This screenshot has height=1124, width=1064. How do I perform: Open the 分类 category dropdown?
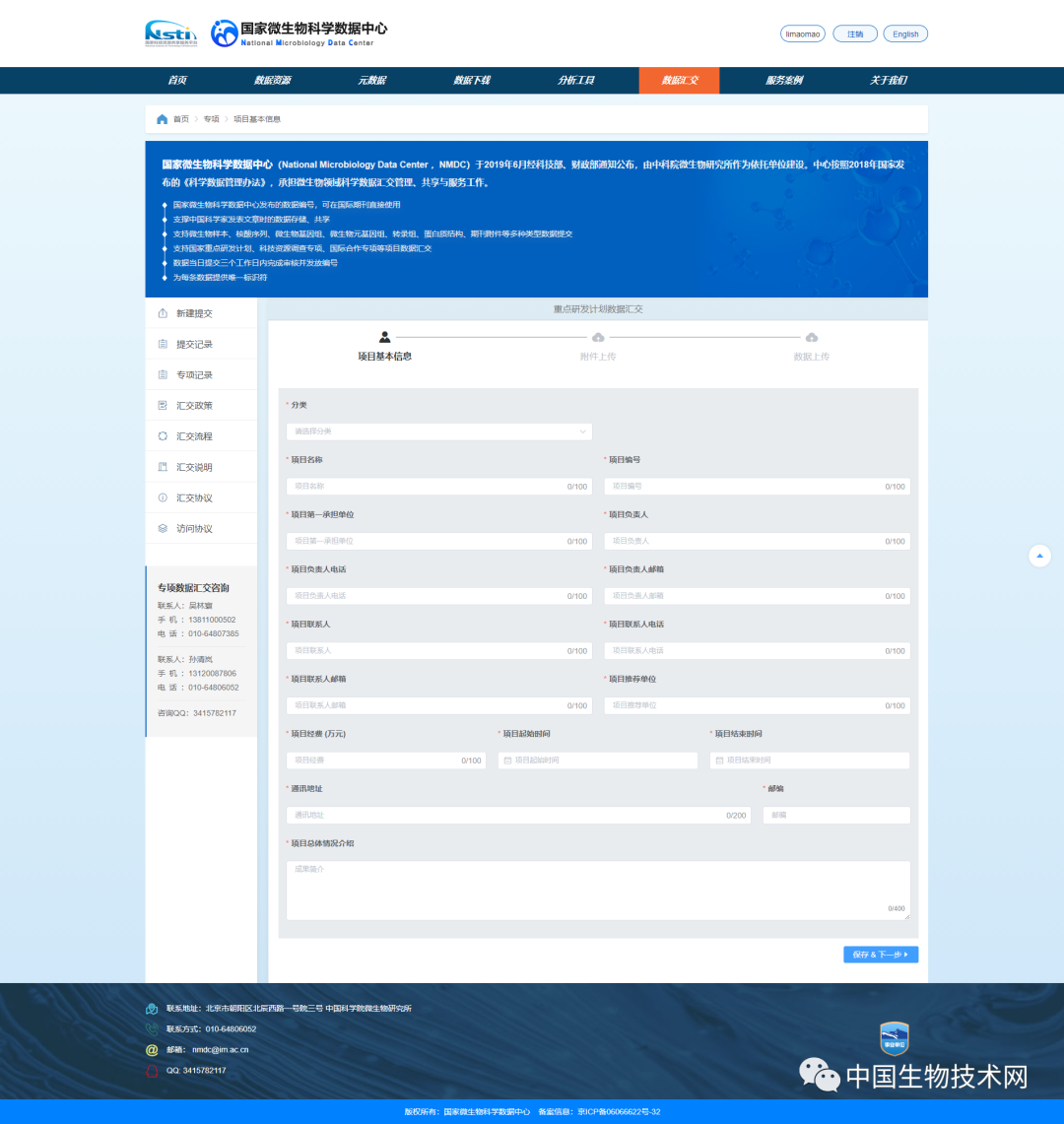[x=439, y=431]
